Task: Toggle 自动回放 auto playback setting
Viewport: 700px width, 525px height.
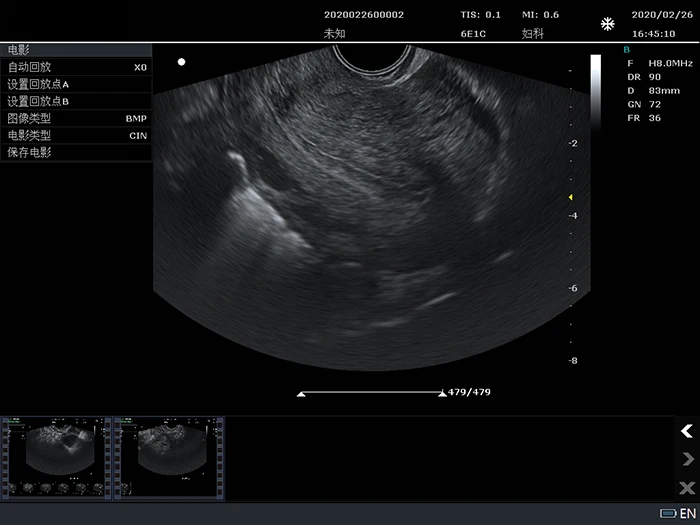Action: pyautogui.click(x=76, y=67)
